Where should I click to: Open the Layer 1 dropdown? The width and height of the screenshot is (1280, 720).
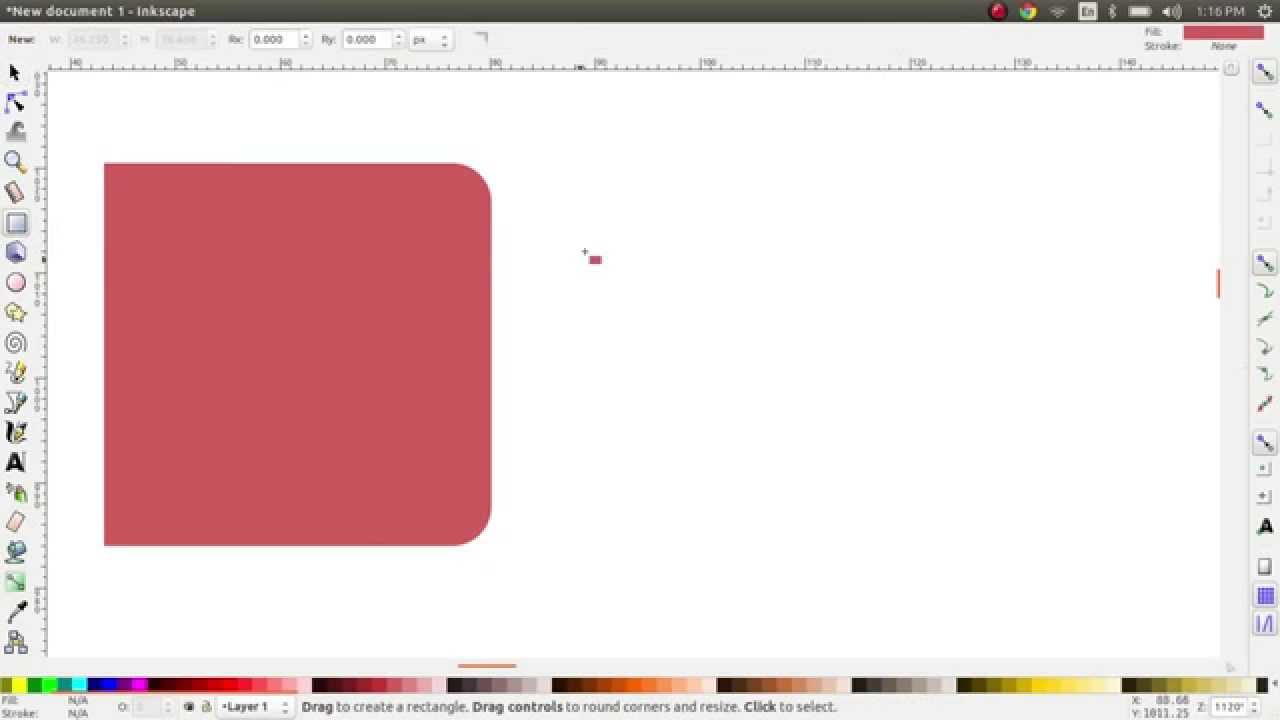tap(256, 707)
